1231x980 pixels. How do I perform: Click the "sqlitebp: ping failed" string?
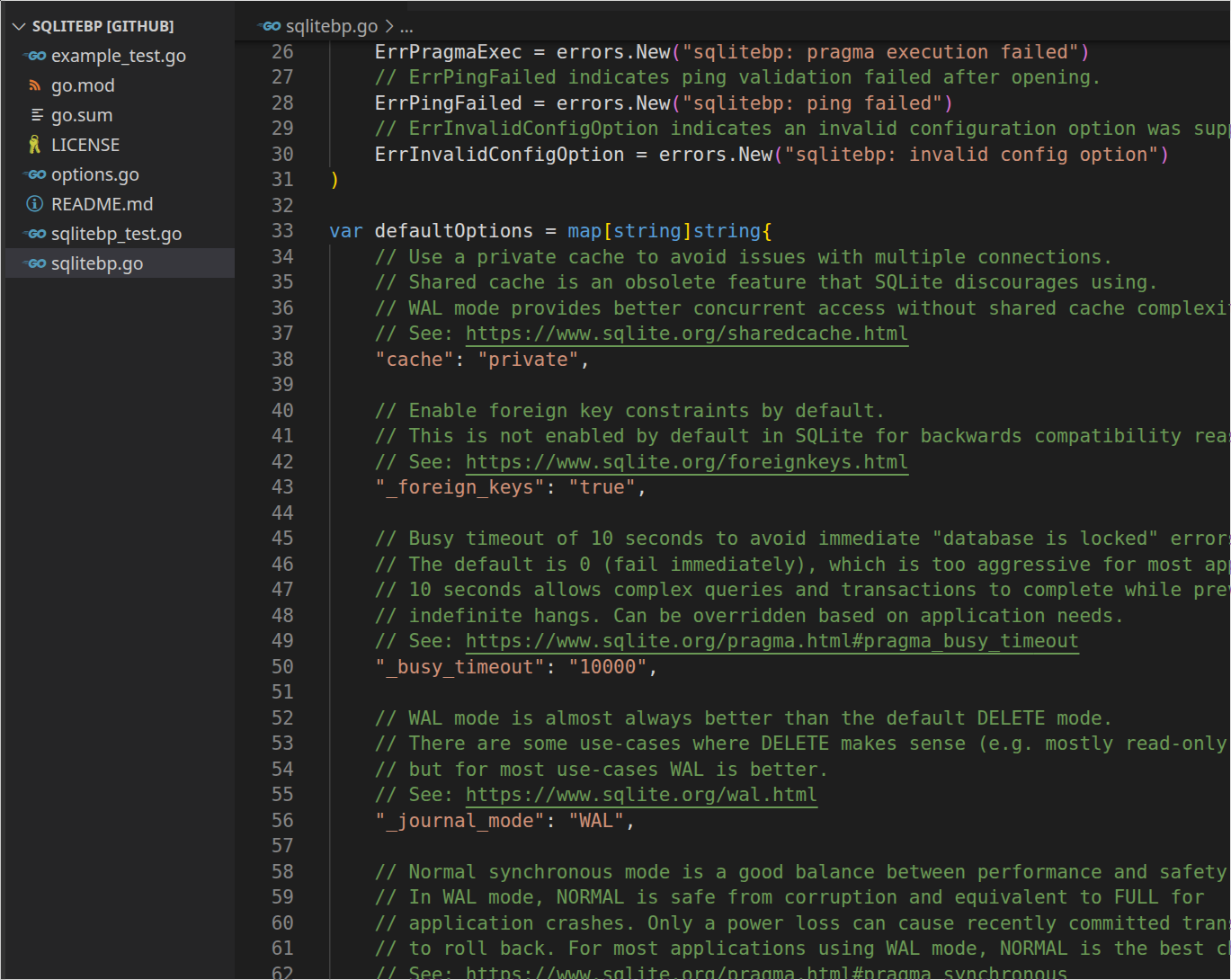[x=812, y=103]
